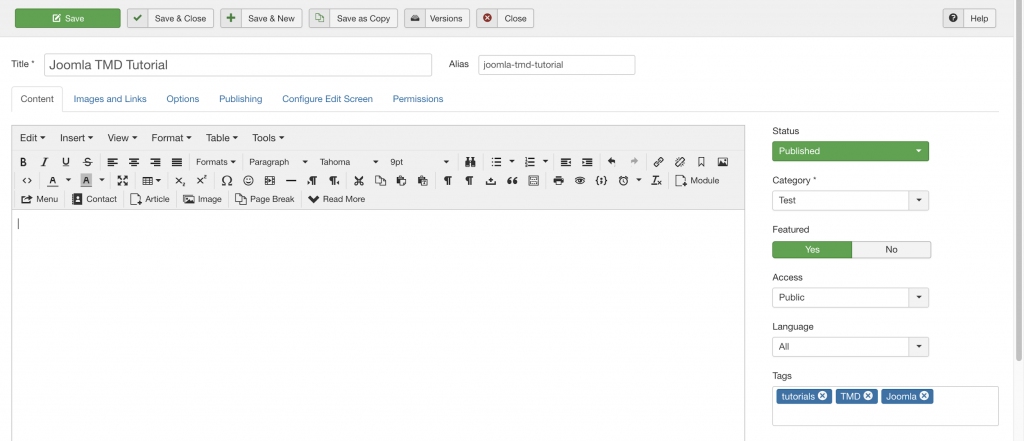Click the Alias input field

pos(556,65)
